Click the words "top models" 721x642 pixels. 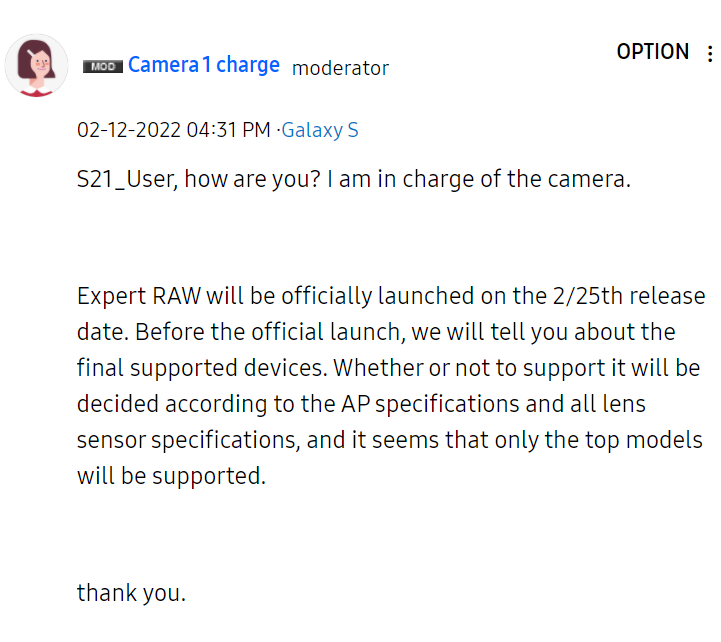point(634,440)
